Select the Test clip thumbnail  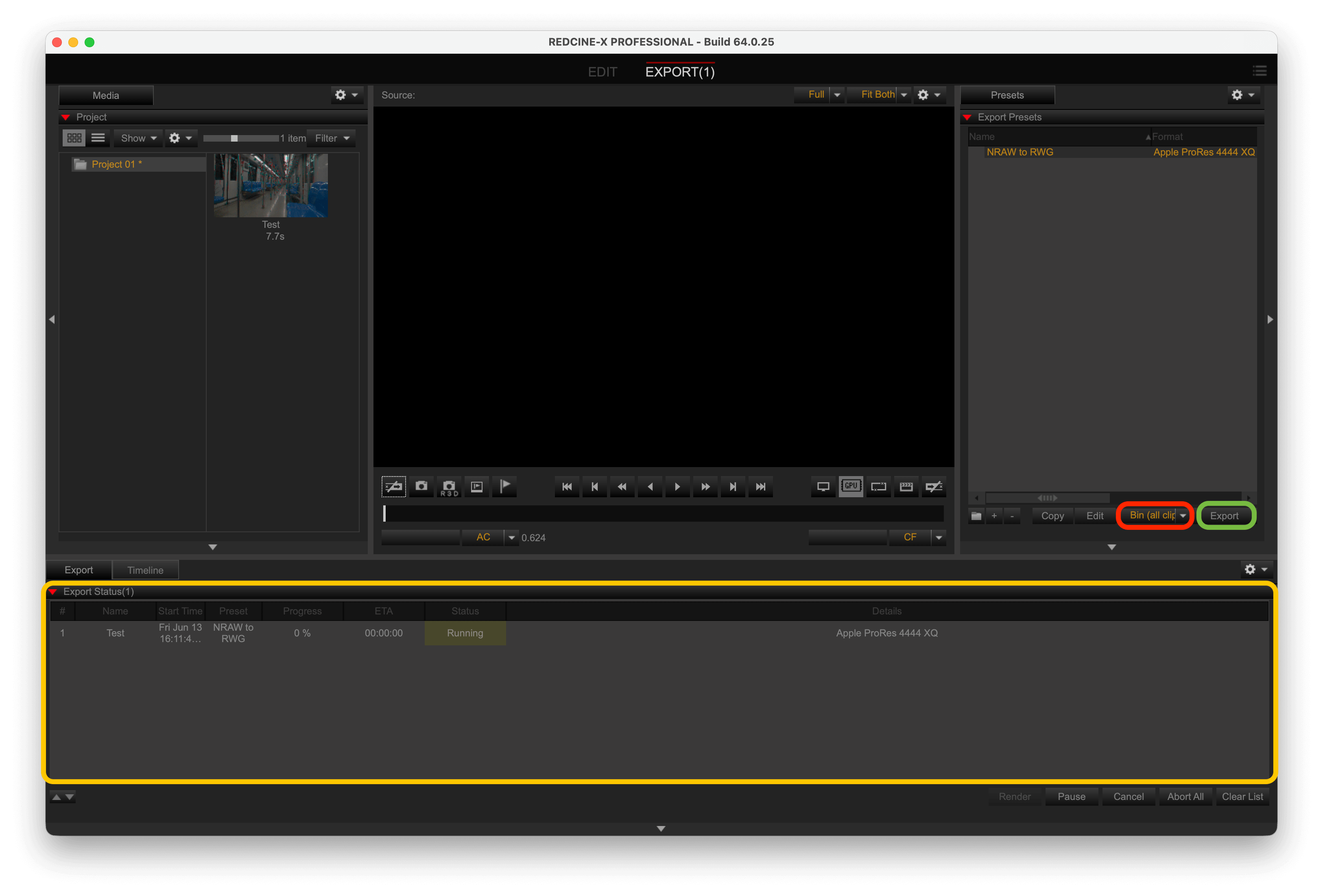pyautogui.click(x=271, y=186)
